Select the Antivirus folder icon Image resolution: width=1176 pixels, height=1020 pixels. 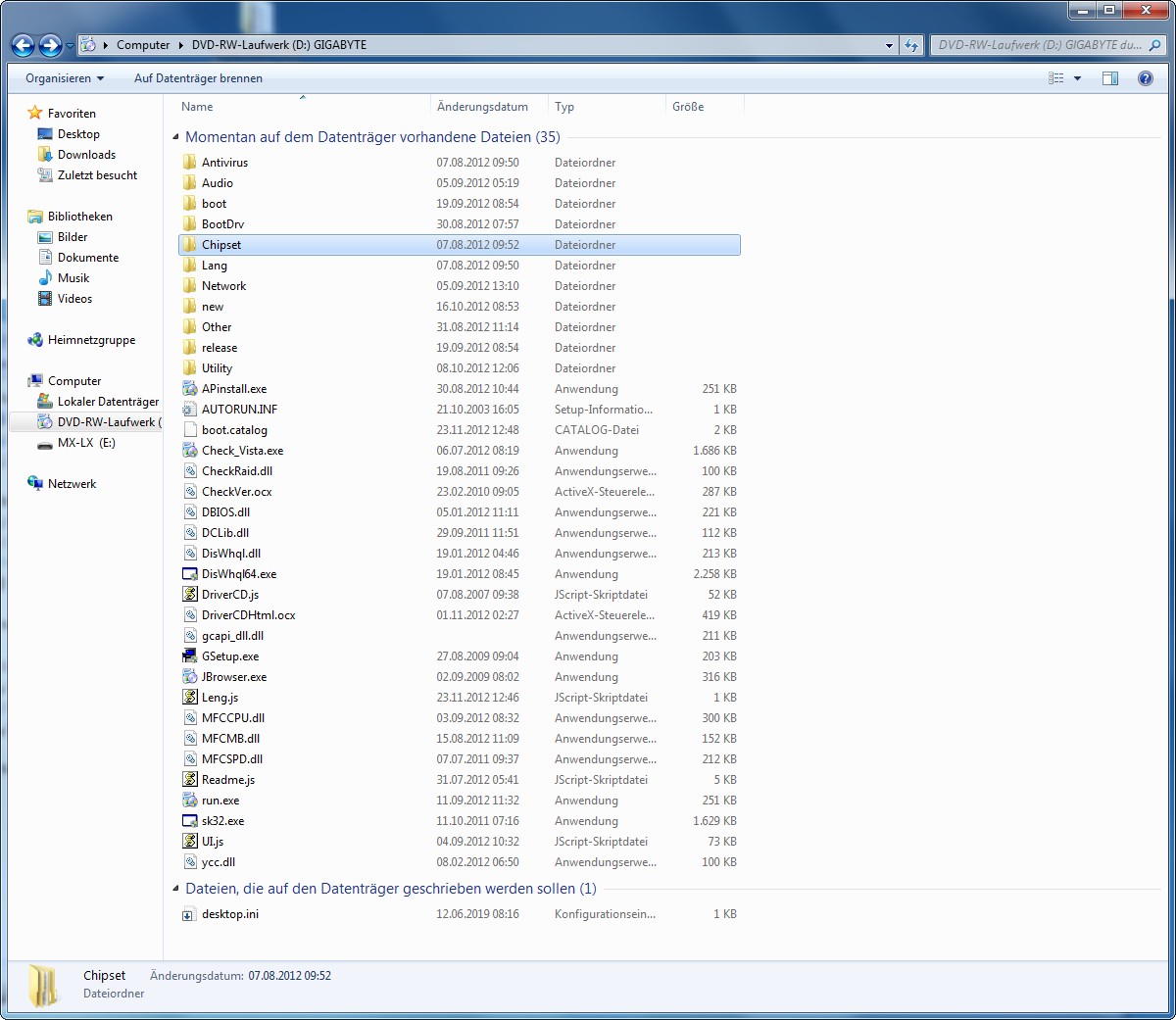(190, 163)
